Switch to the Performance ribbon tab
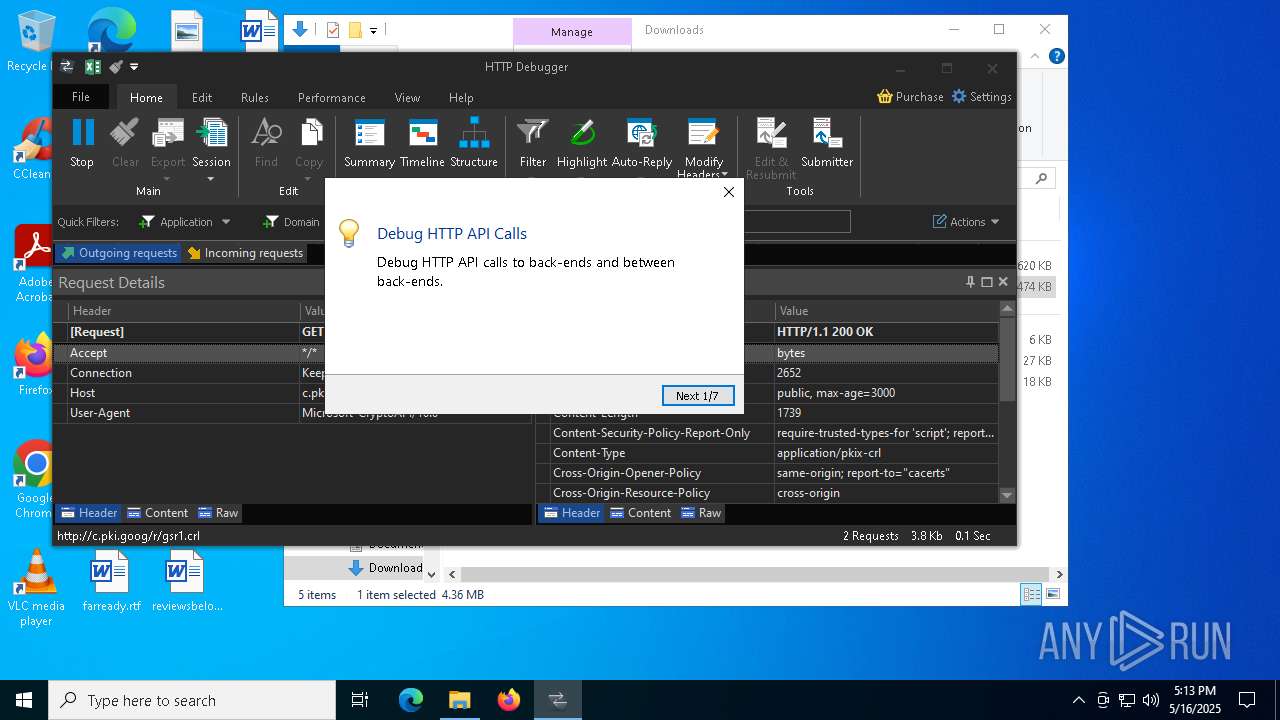This screenshot has width=1280, height=720. click(331, 97)
